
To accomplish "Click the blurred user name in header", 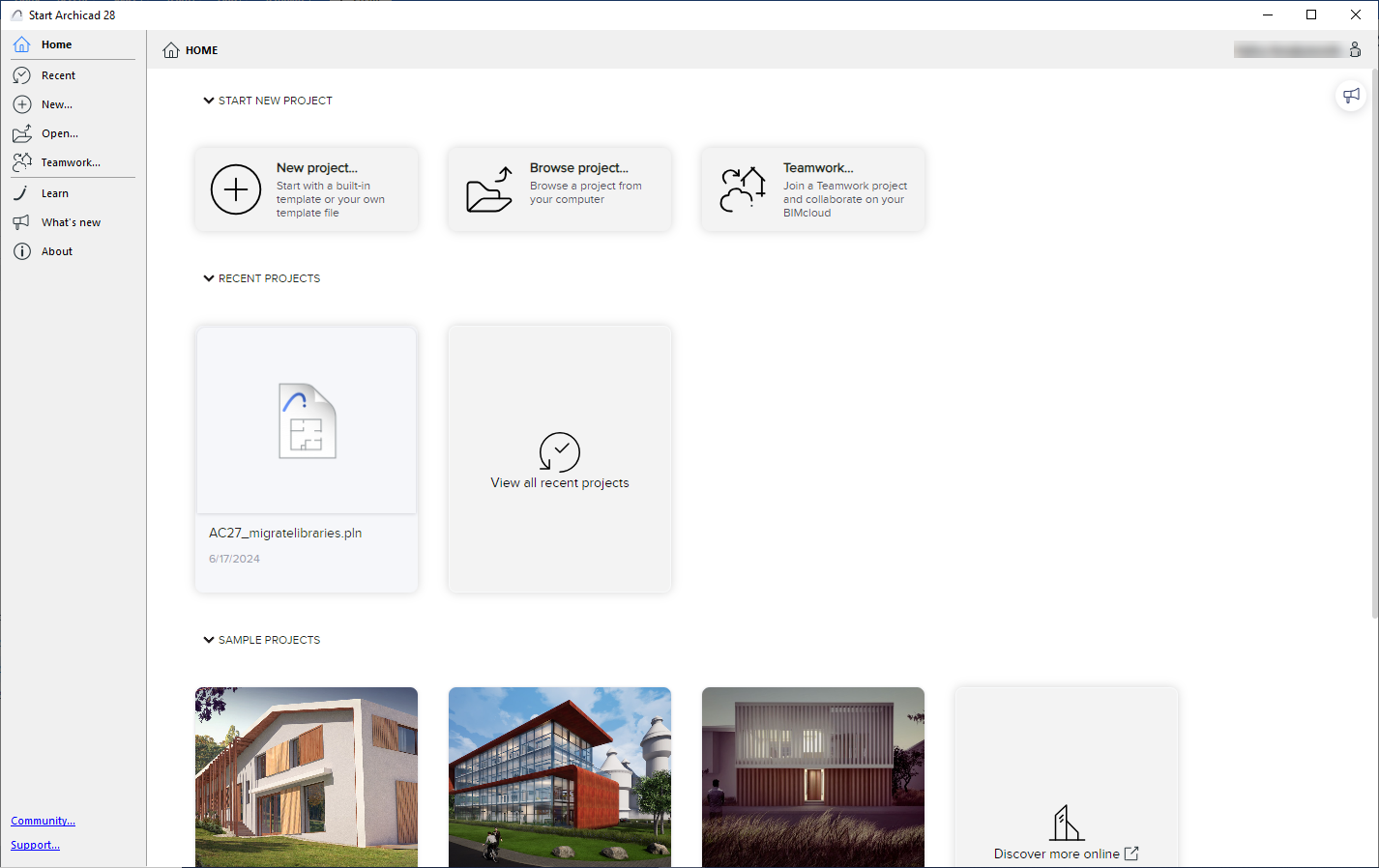I will (x=1288, y=50).
